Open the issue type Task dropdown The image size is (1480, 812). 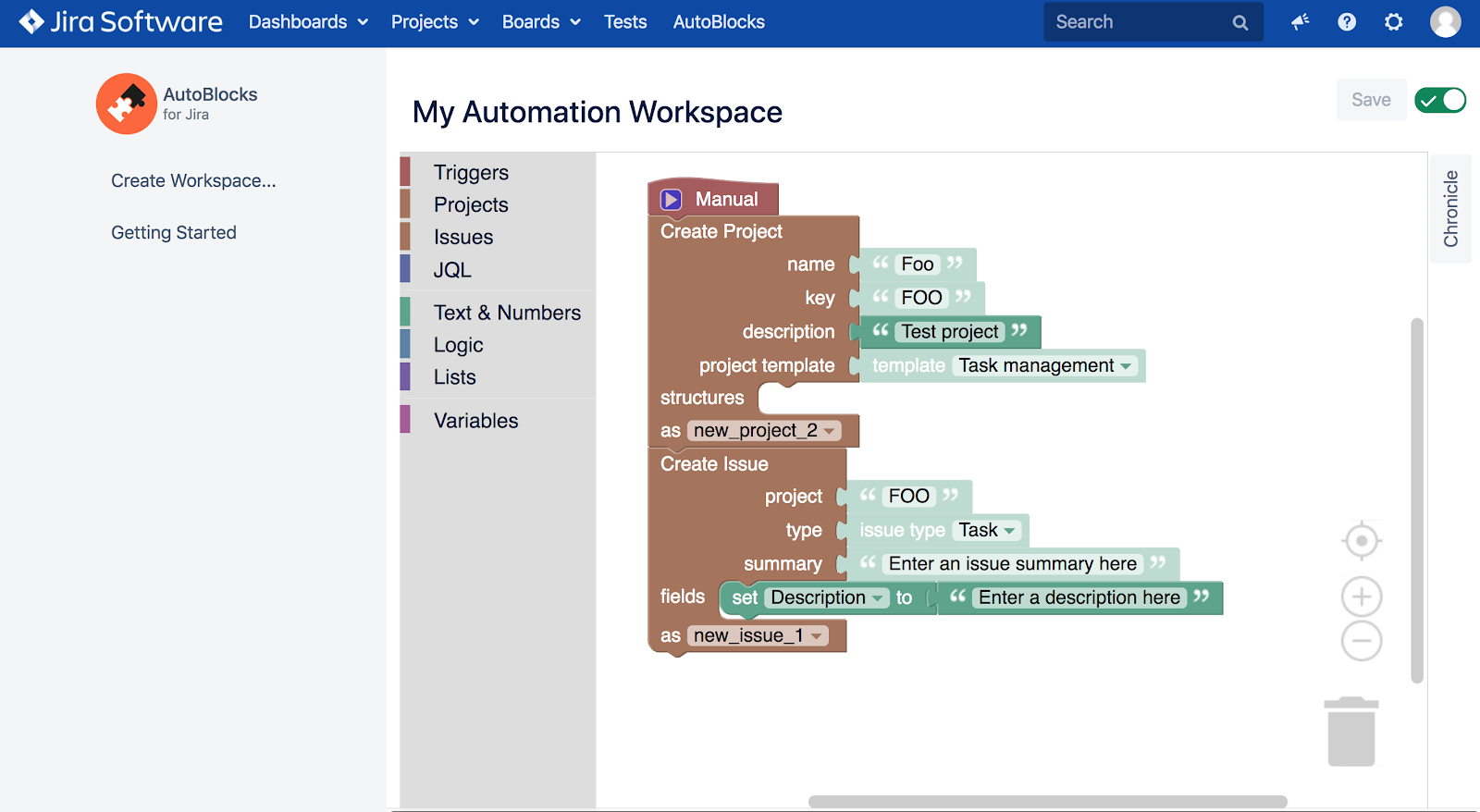[x=988, y=530]
